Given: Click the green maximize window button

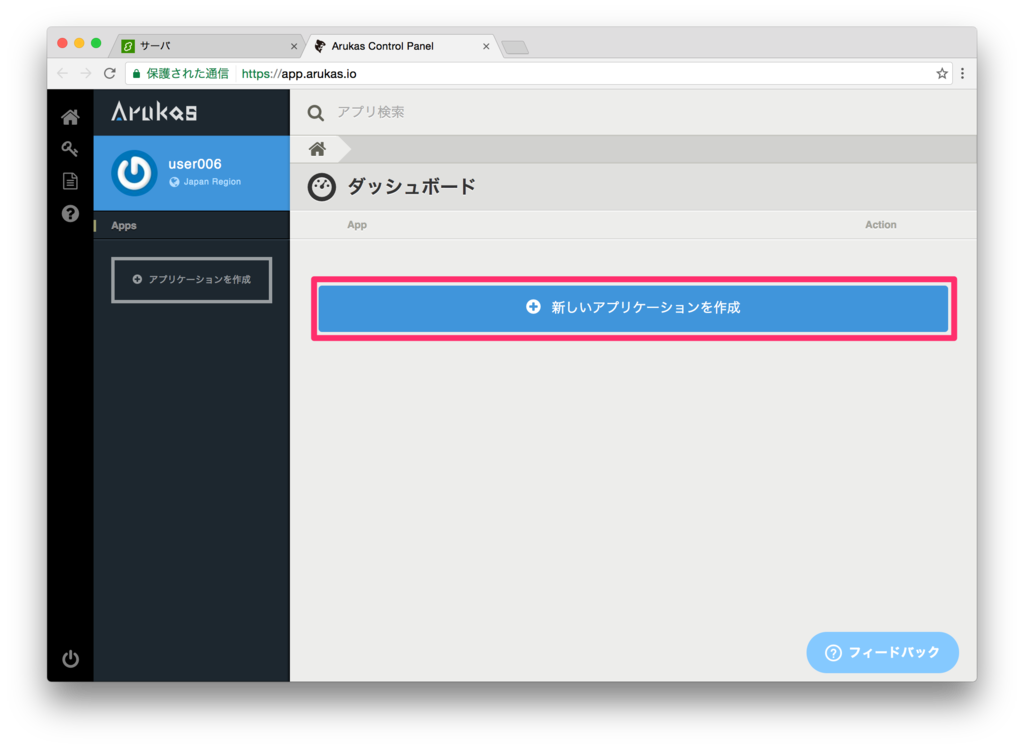Looking at the screenshot, I should [x=96, y=43].
